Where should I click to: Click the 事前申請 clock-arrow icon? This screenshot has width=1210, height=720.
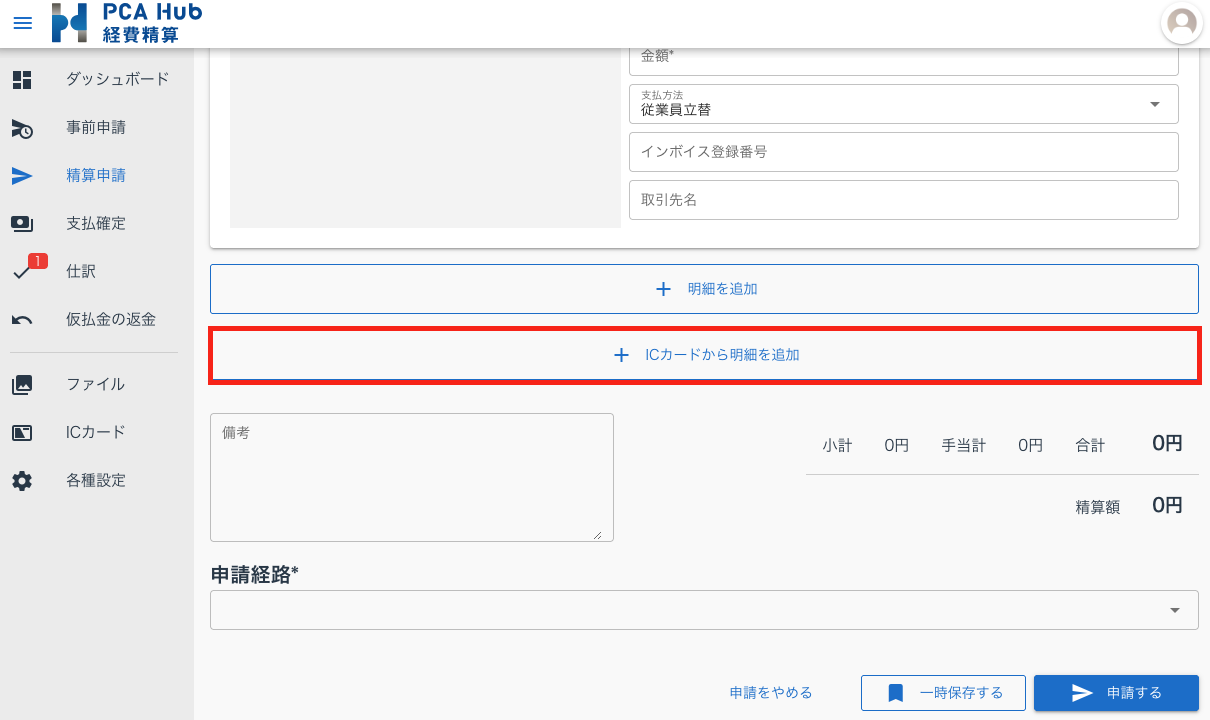pyautogui.click(x=22, y=128)
